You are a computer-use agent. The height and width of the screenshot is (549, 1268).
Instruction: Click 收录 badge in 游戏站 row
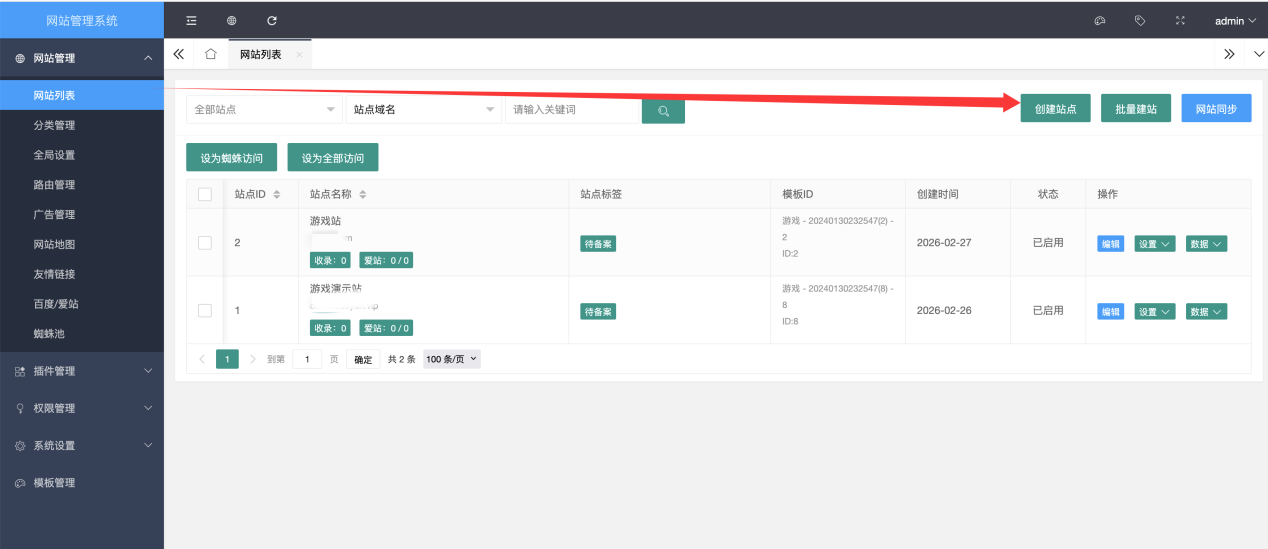point(330,260)
